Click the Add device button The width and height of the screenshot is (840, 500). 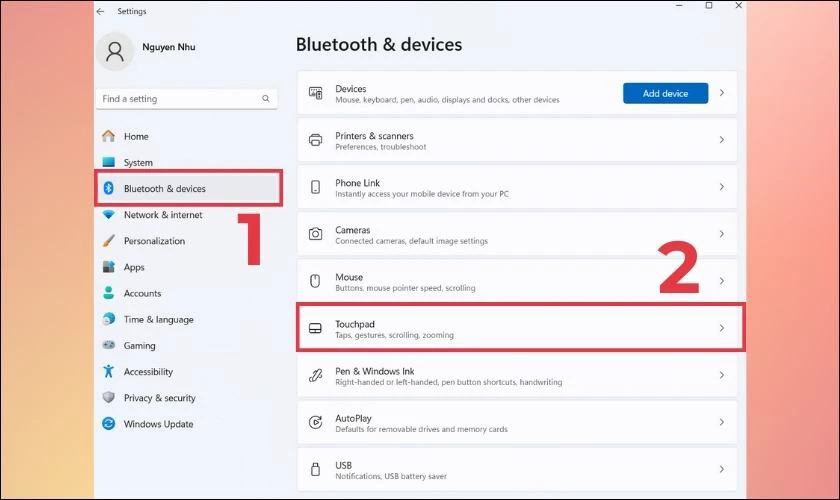point(665,93)
